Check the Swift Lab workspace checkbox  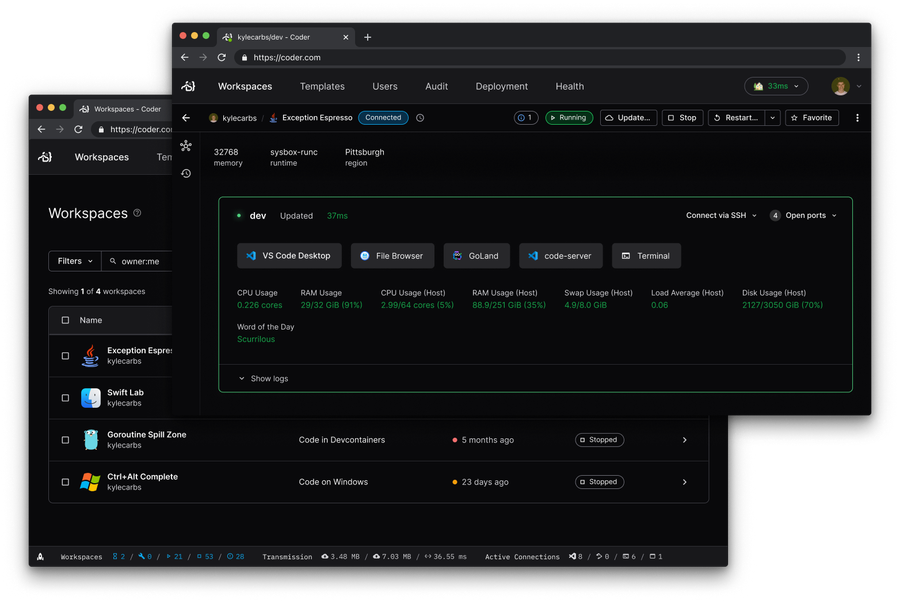(65, 398)
